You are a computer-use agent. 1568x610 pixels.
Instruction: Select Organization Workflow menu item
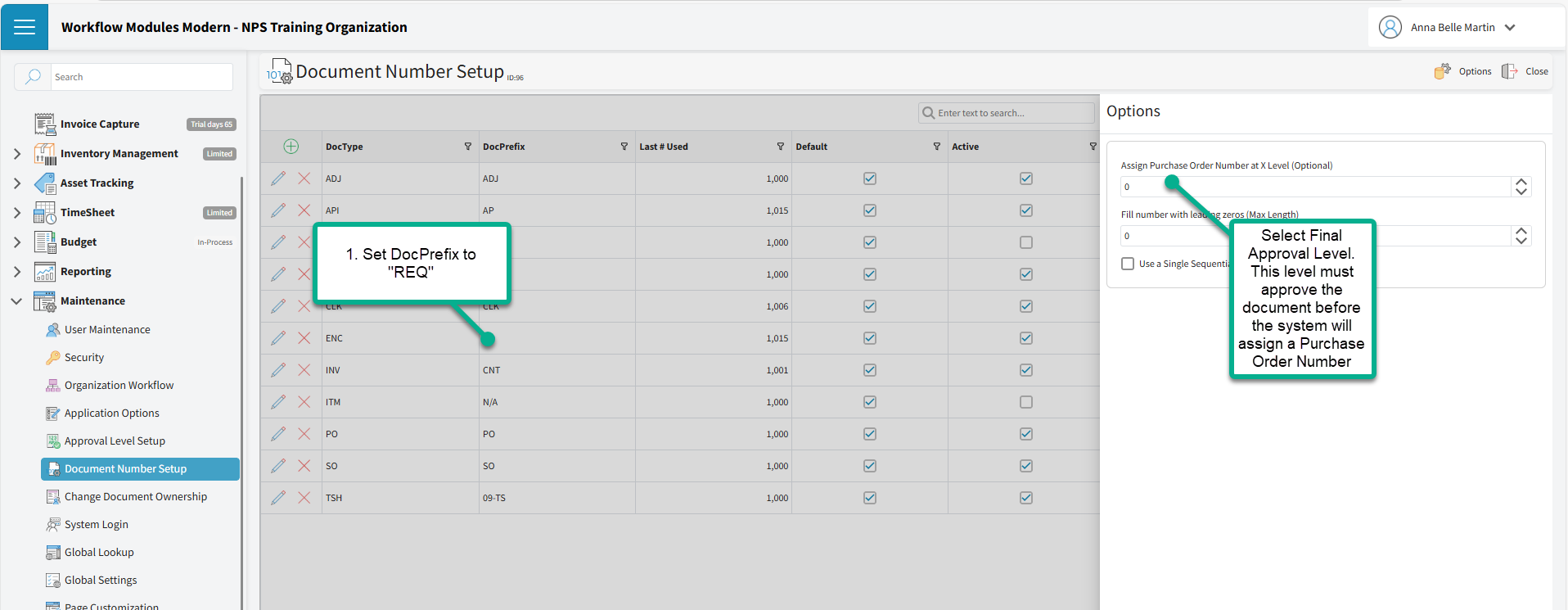click(119, 386)
